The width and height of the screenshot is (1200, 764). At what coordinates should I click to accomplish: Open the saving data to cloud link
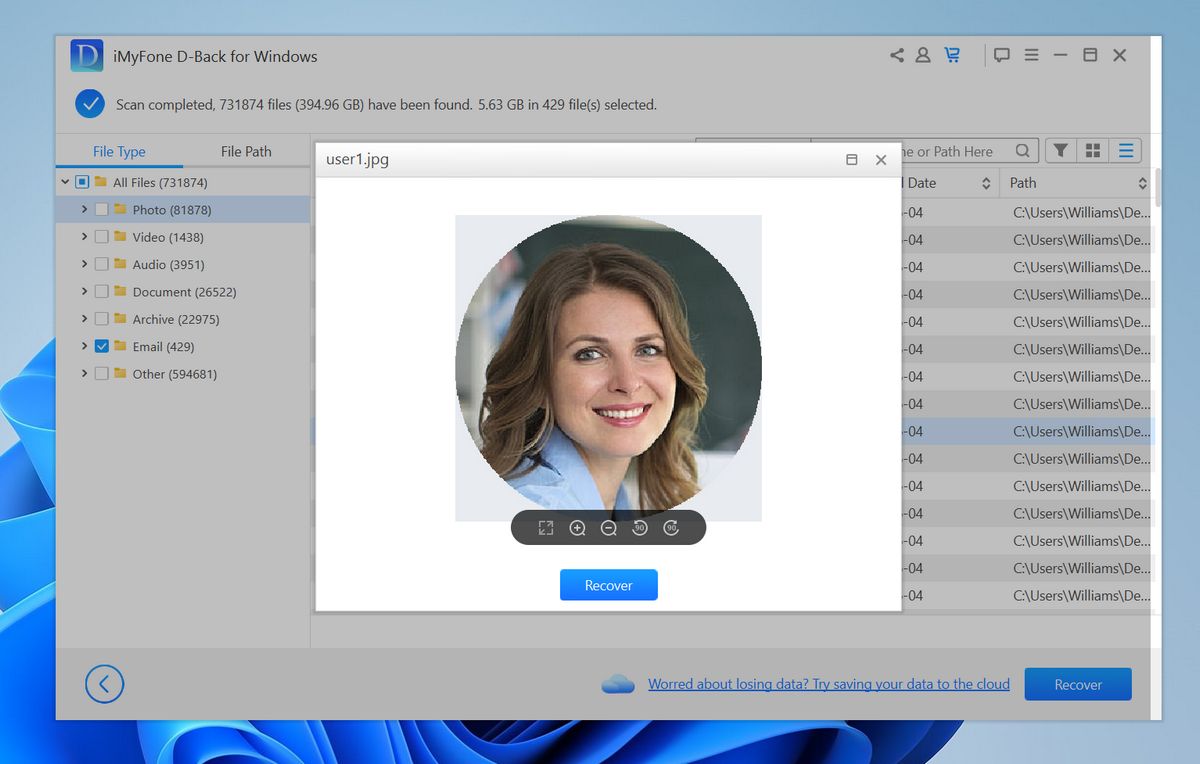point(829,684)
